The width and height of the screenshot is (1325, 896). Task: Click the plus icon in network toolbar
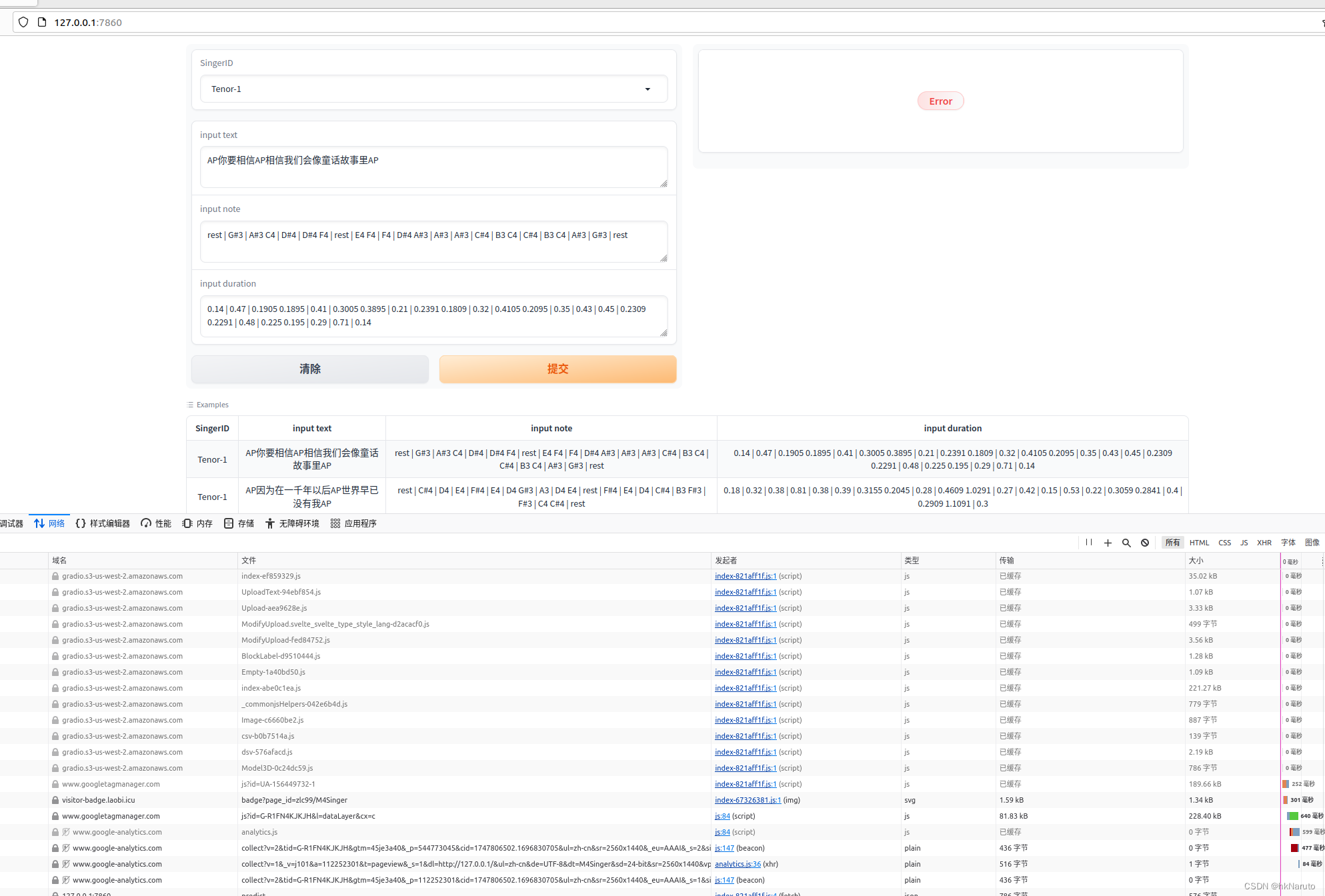(x=1108, y=543)
